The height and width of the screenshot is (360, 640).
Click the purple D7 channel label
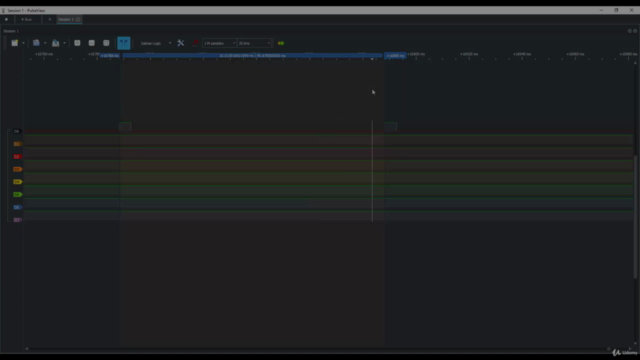[17, 220]
